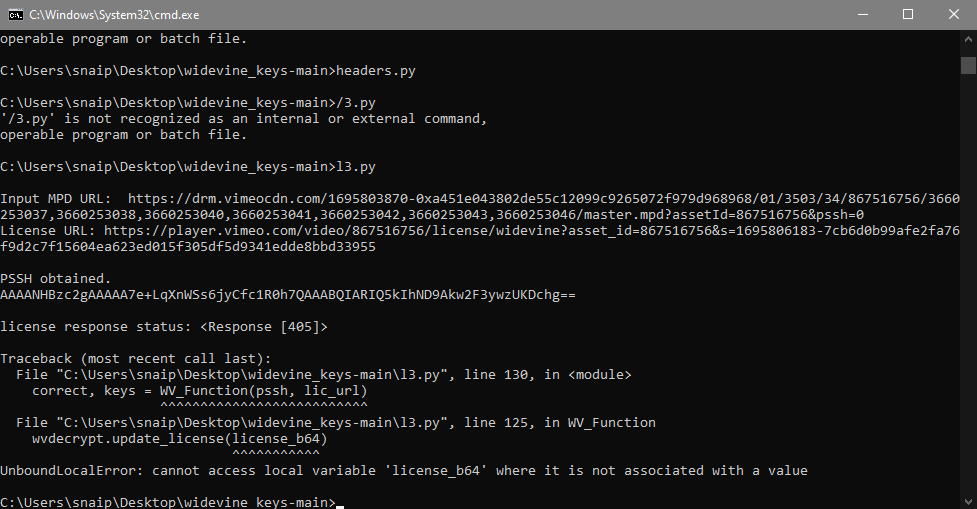Minimize the command prompt window
This screenshot has width=977, height=509.
(x=862, y=14)
